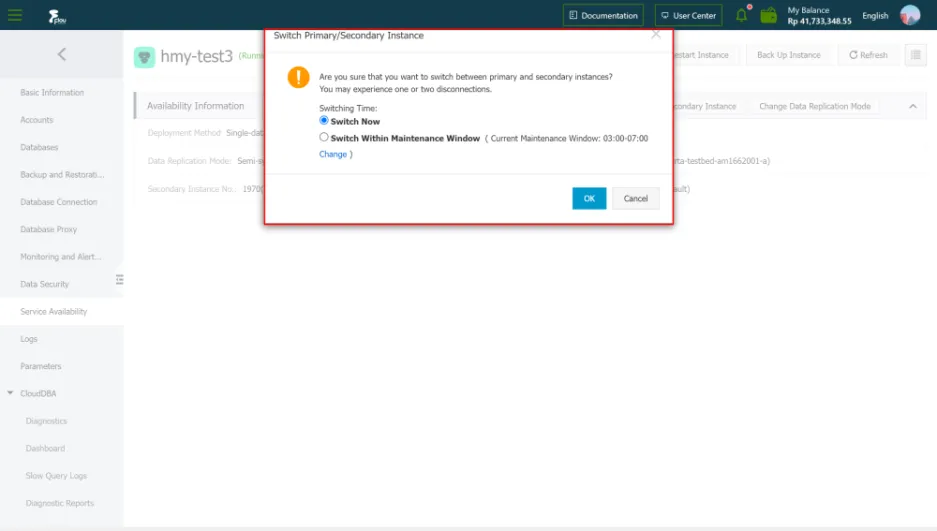The height and width of the screenshot is (531, 937).
Task: Open the notifications bell
Action: [742, 15]
